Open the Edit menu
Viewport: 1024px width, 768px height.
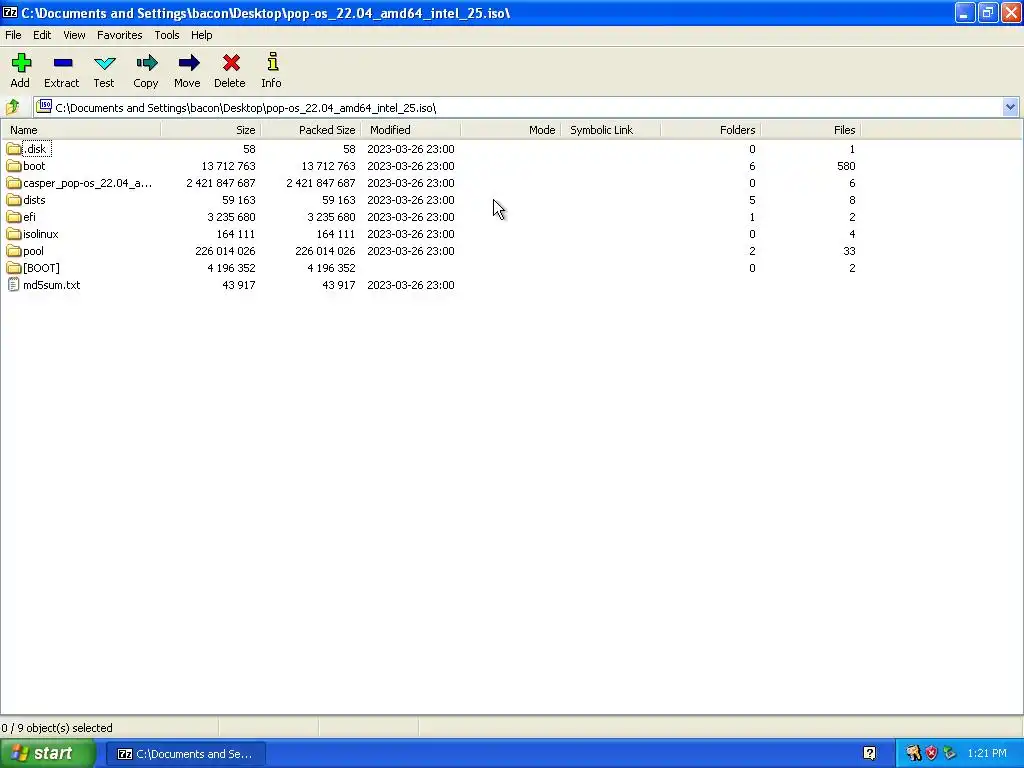[x=42, y=35]
